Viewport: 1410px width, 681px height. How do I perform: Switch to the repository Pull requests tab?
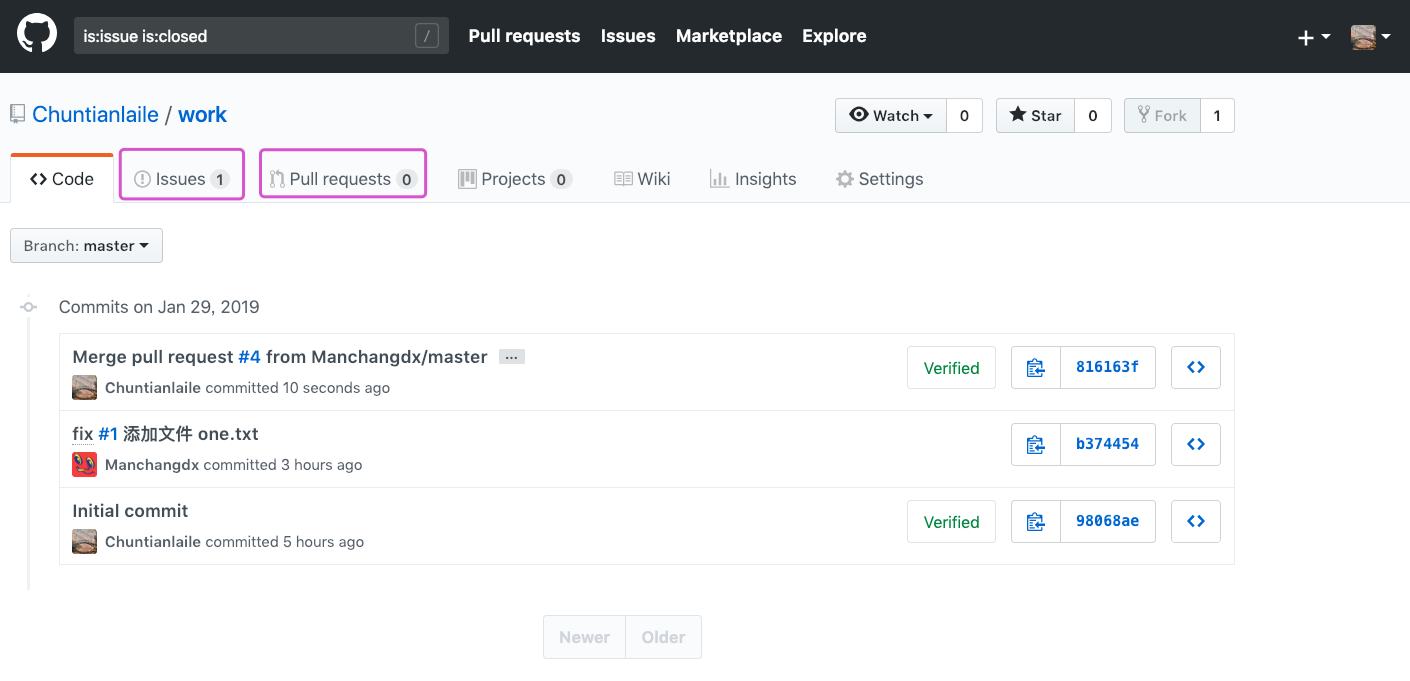pyautogui.click(x=343, y=179)
